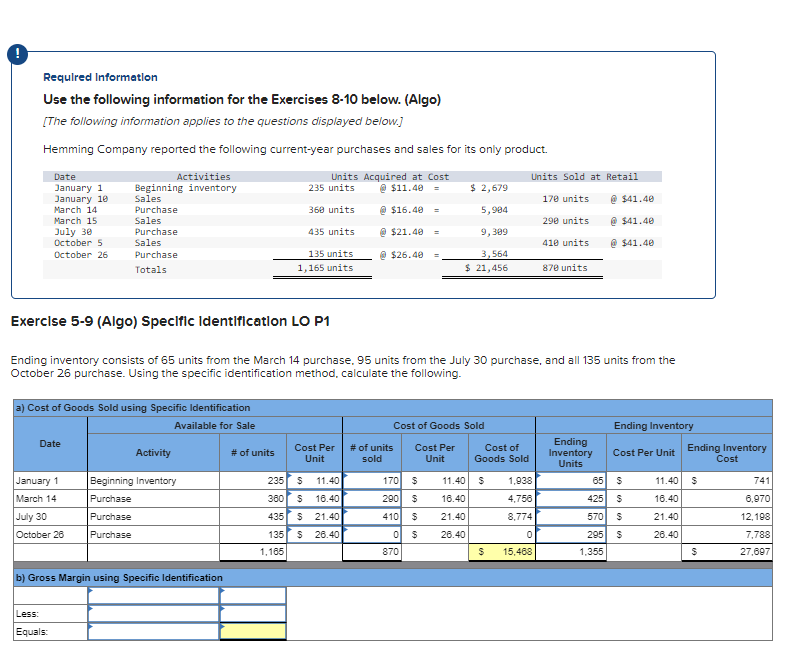Click '870 units' total in info table

point(565,267)
